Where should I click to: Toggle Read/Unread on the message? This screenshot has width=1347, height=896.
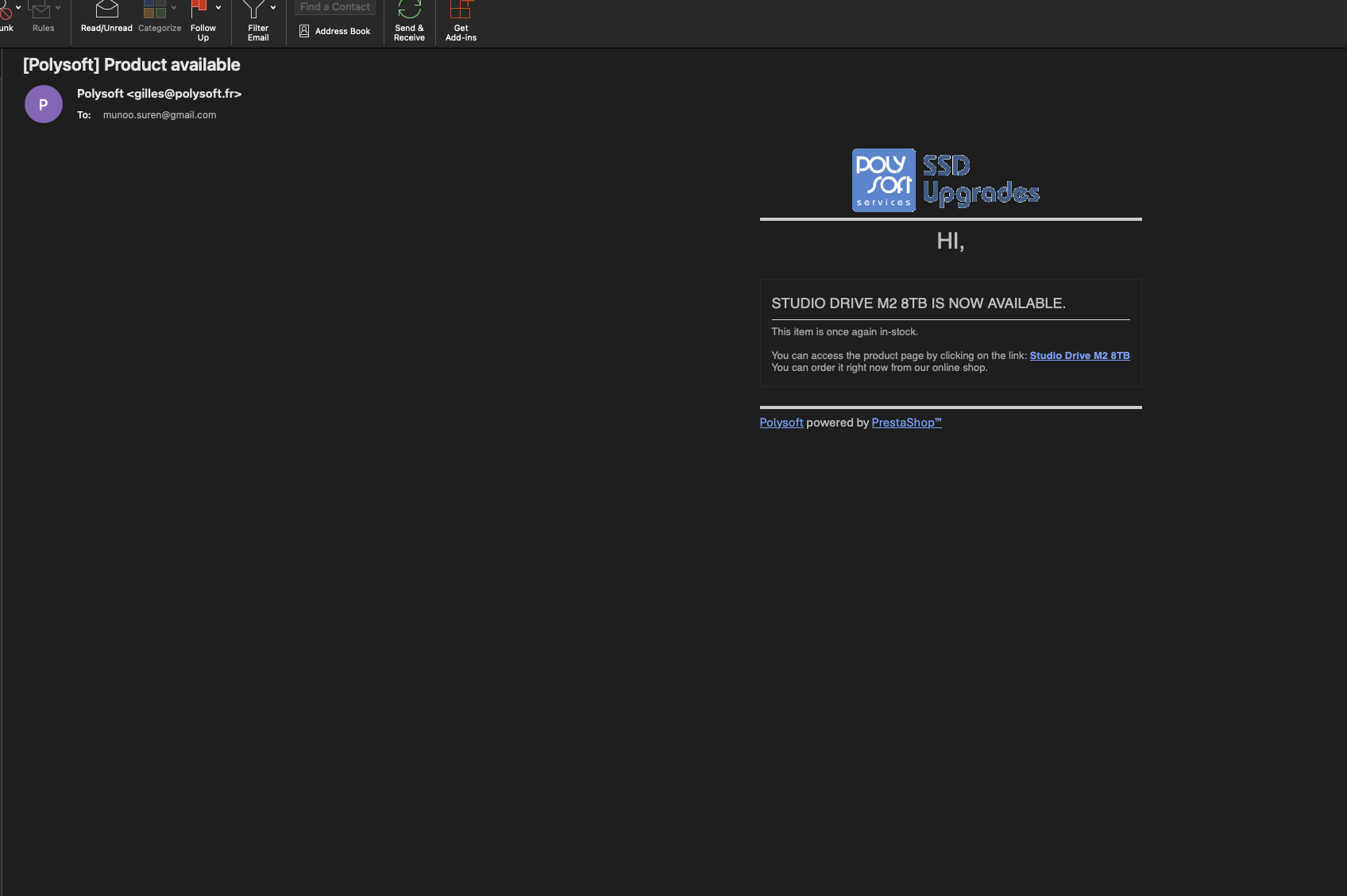[x=106, y=16]
